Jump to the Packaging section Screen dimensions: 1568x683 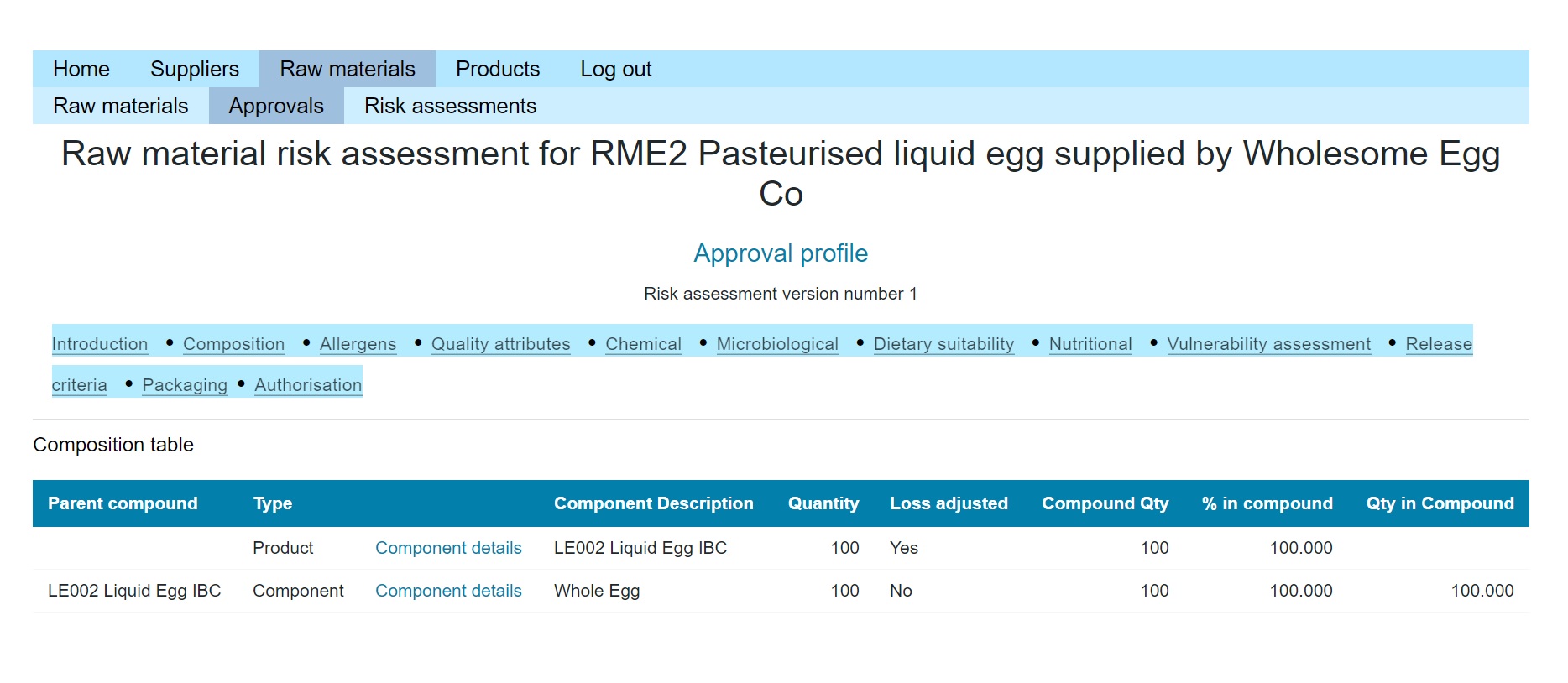(185, 385)
